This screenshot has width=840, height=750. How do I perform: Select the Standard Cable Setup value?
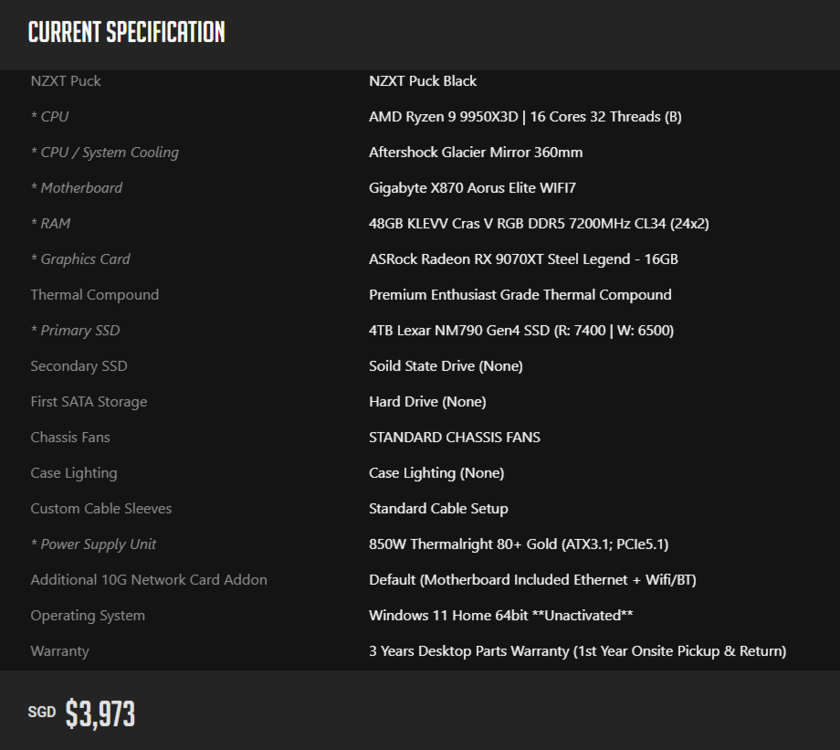coord(438,509)
